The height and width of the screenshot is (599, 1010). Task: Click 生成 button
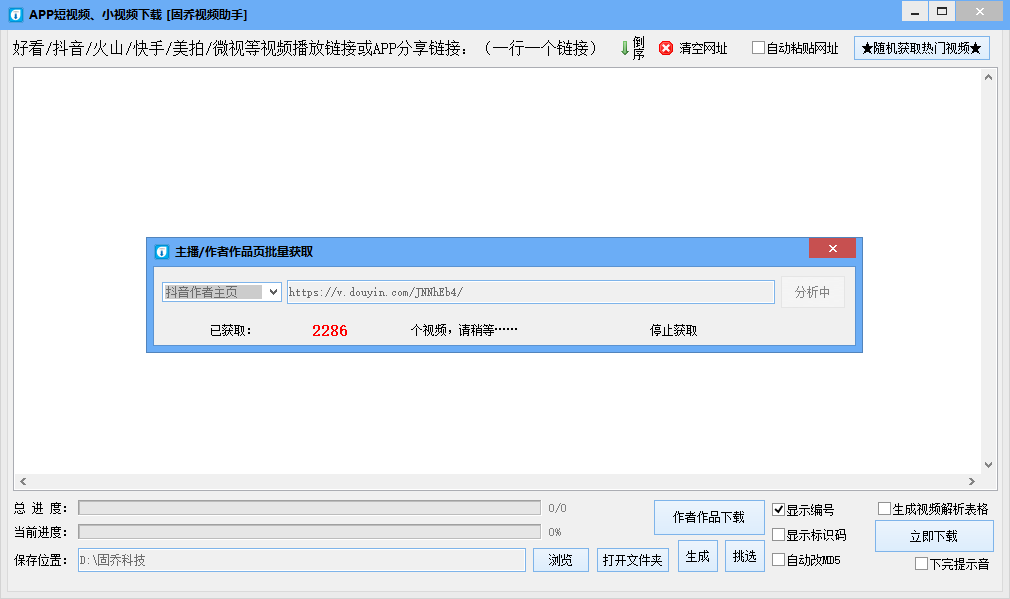(698, 556)
